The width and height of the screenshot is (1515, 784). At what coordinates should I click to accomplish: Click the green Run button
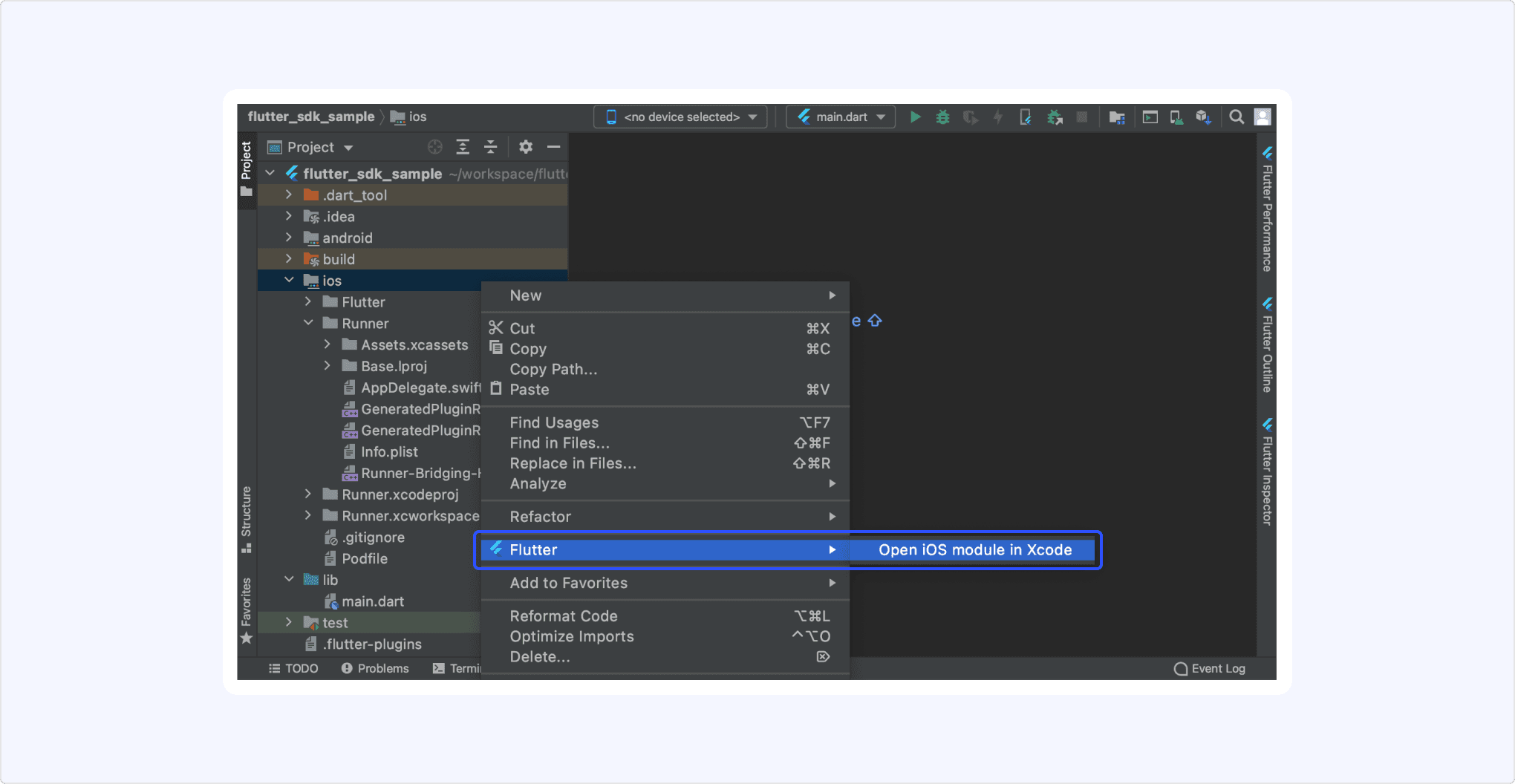pos(915,117)
